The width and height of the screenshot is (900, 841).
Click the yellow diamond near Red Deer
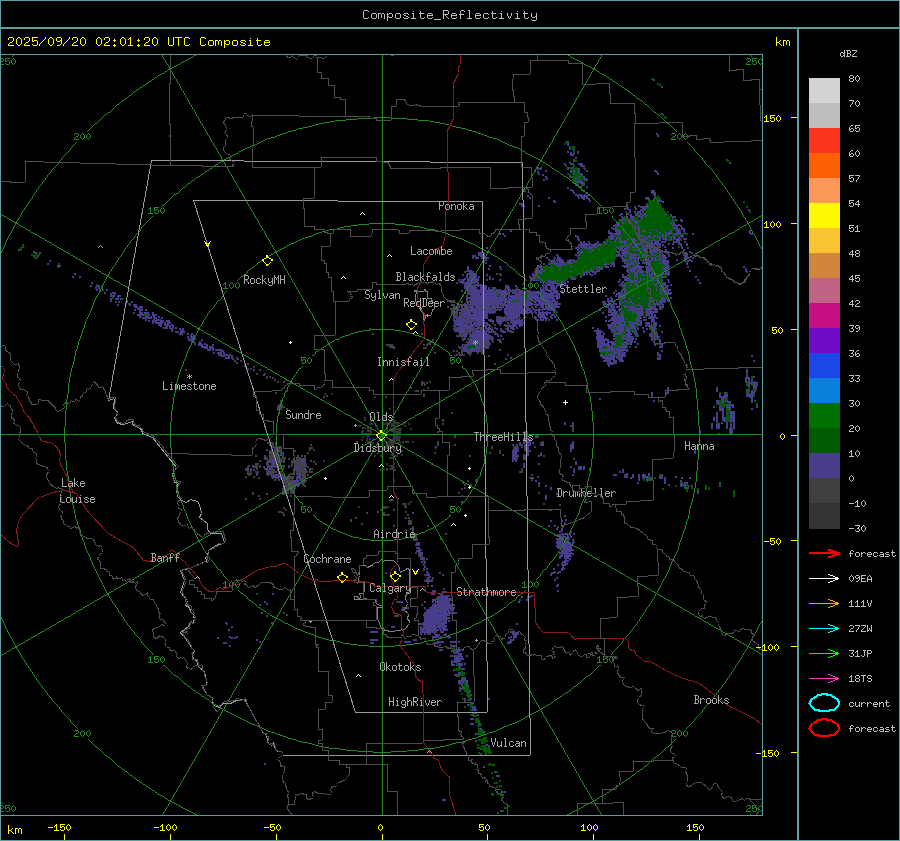click(411, 325)
